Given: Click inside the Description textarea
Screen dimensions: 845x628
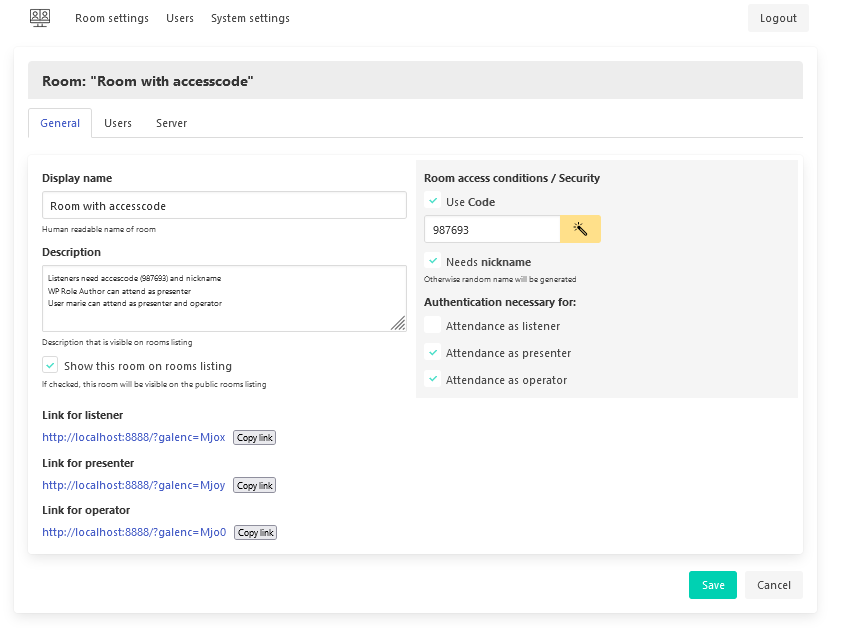Looking at the screenshot, I should point(224,298).
